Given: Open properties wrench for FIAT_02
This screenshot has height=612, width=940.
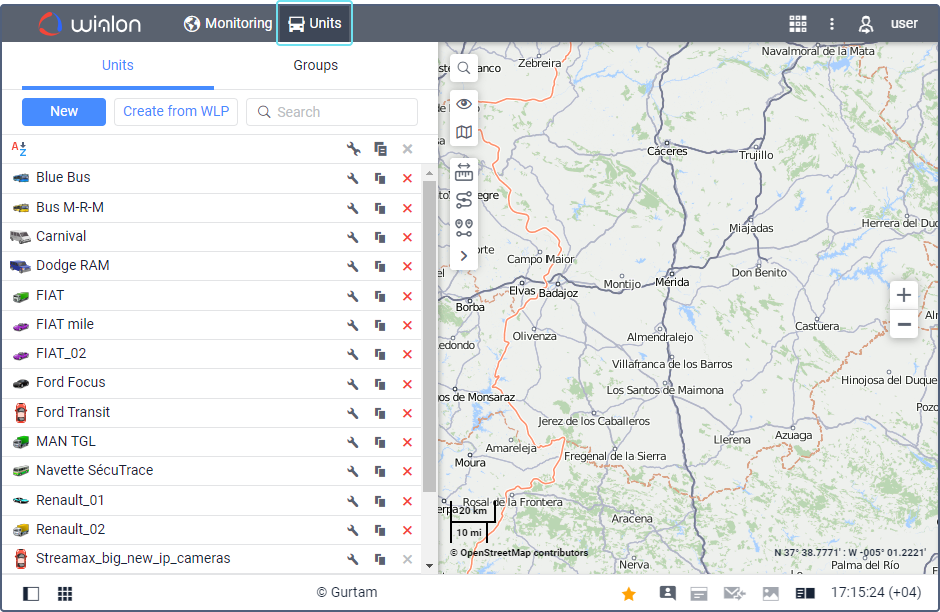Looking at the screenshot, I should click(352, 354).
